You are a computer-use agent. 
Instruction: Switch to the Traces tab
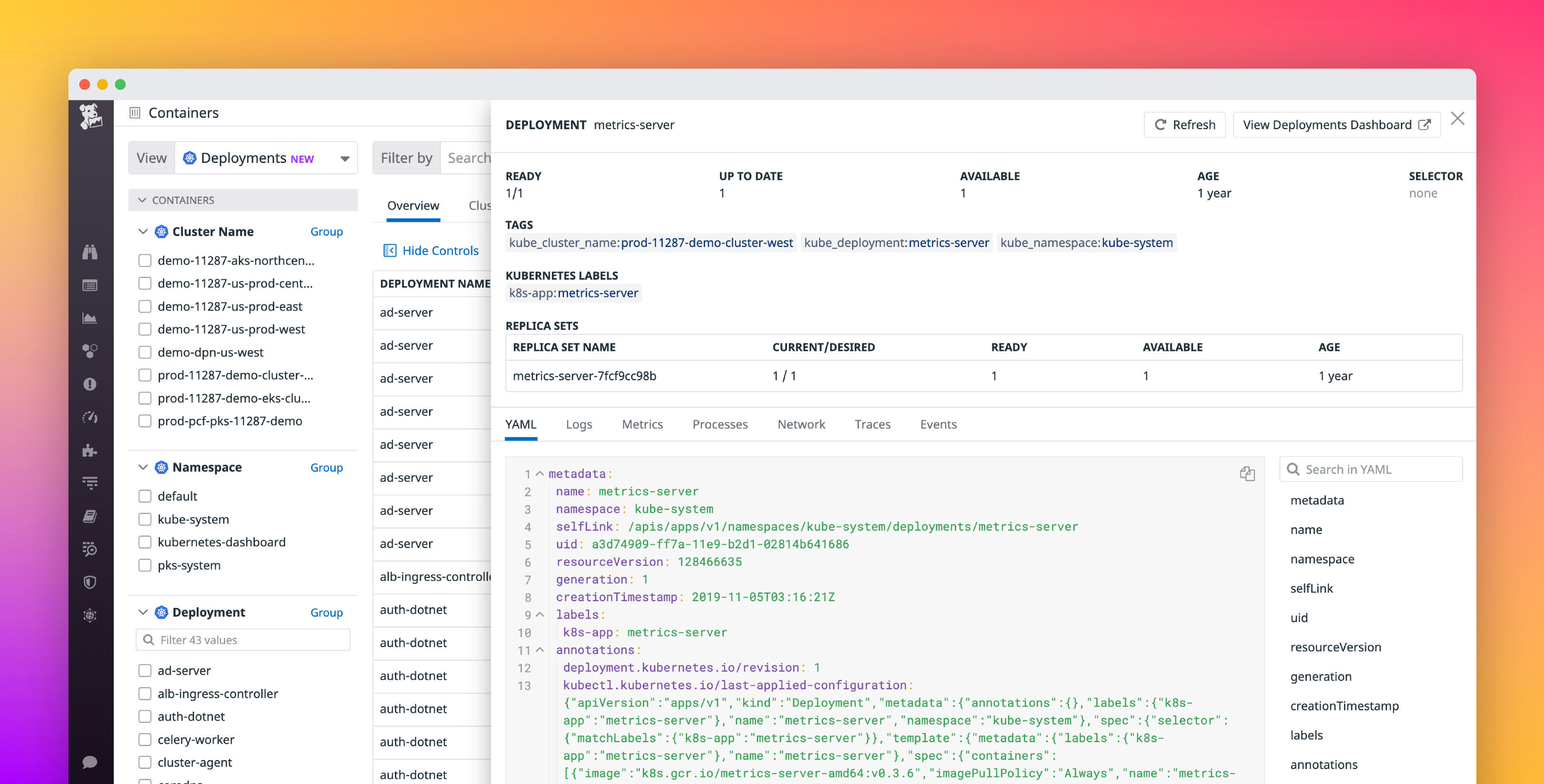click(x=873, y=424)
